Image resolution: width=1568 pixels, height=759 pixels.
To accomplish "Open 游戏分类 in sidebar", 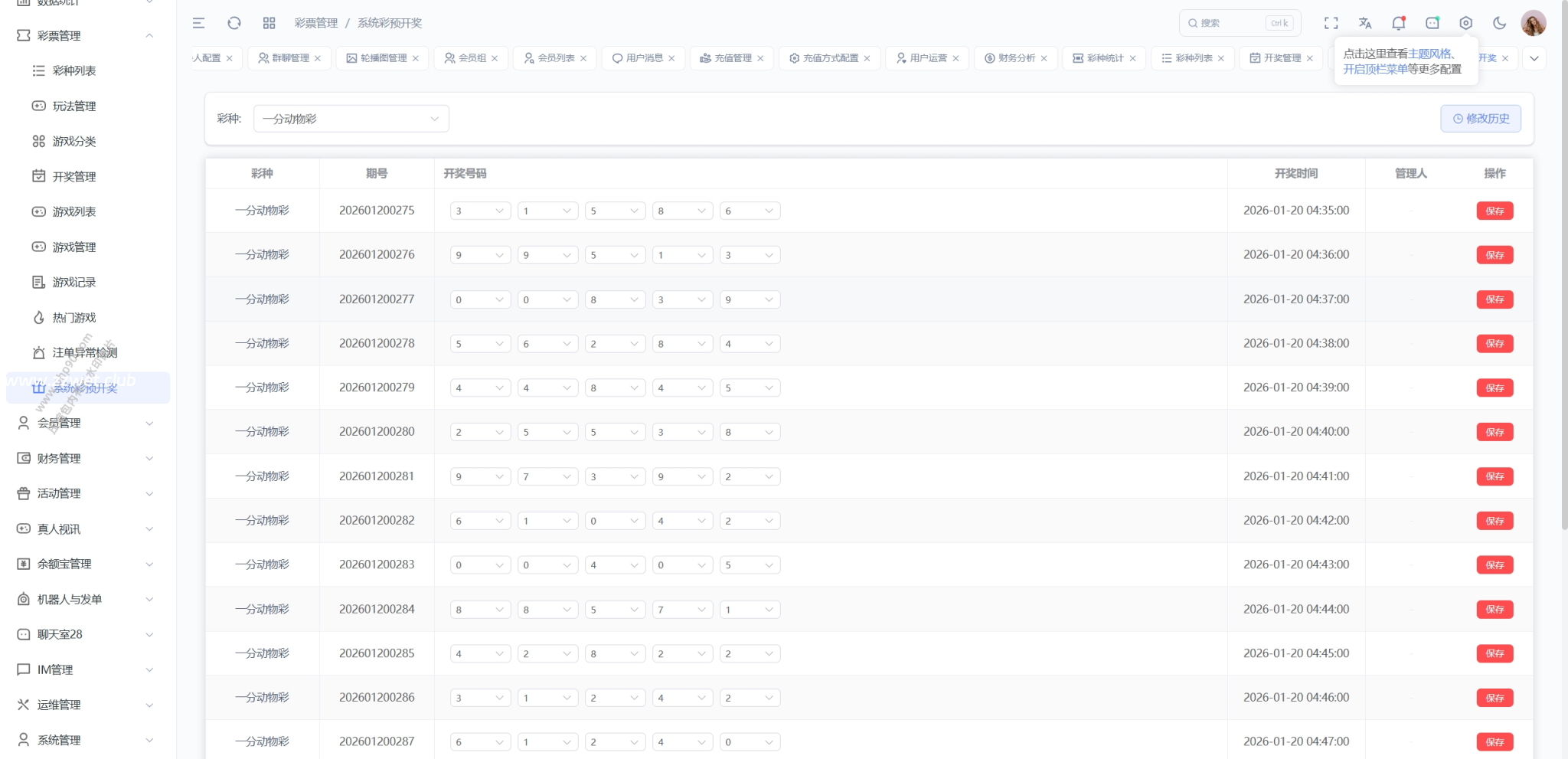I will (x=88, y=141).
